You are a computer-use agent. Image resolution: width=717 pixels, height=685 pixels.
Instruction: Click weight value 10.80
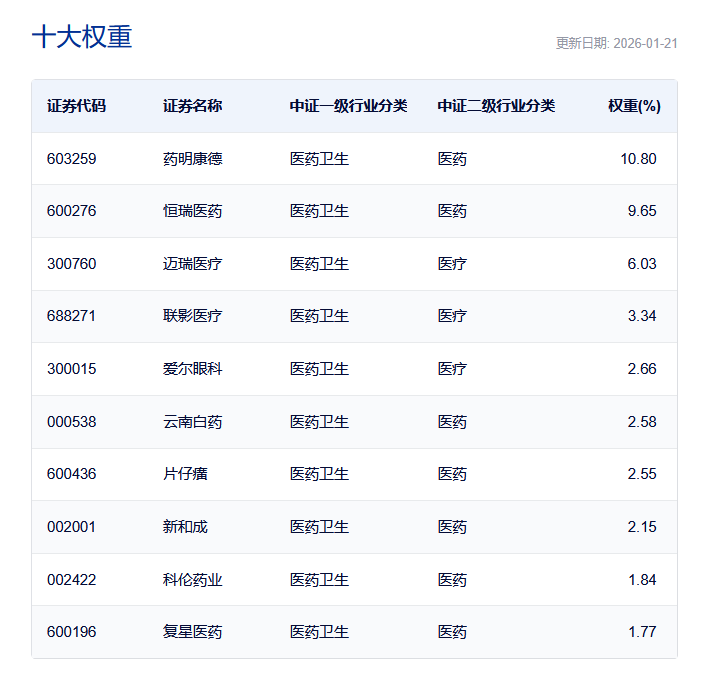[638, 158]
